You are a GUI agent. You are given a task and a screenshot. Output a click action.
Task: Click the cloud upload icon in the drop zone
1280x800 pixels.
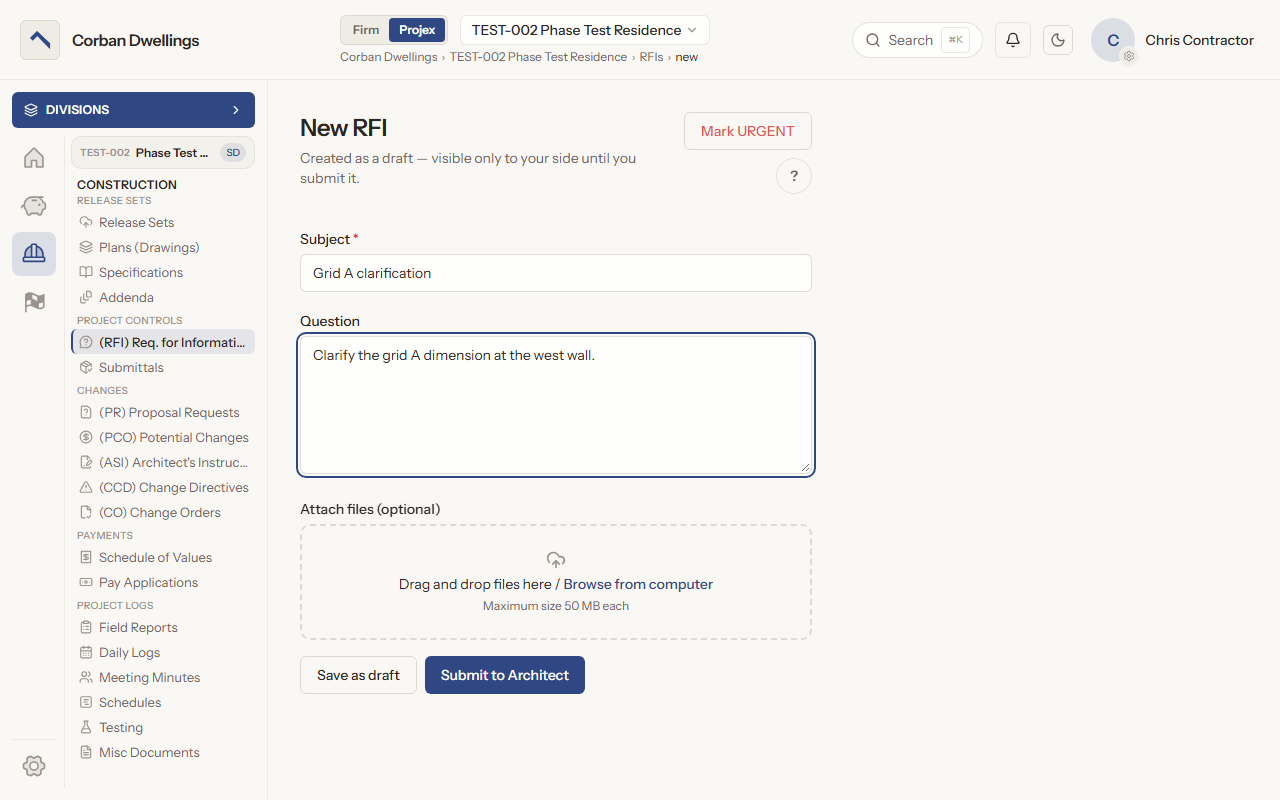(x=556, y=560)
